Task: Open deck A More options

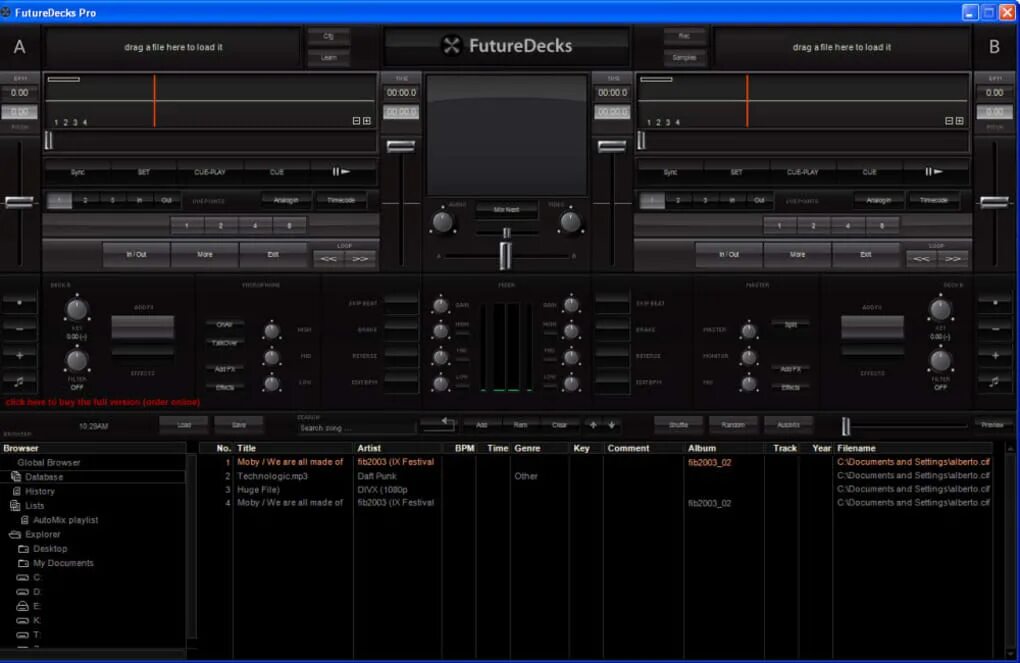Action: pos(205,254)
